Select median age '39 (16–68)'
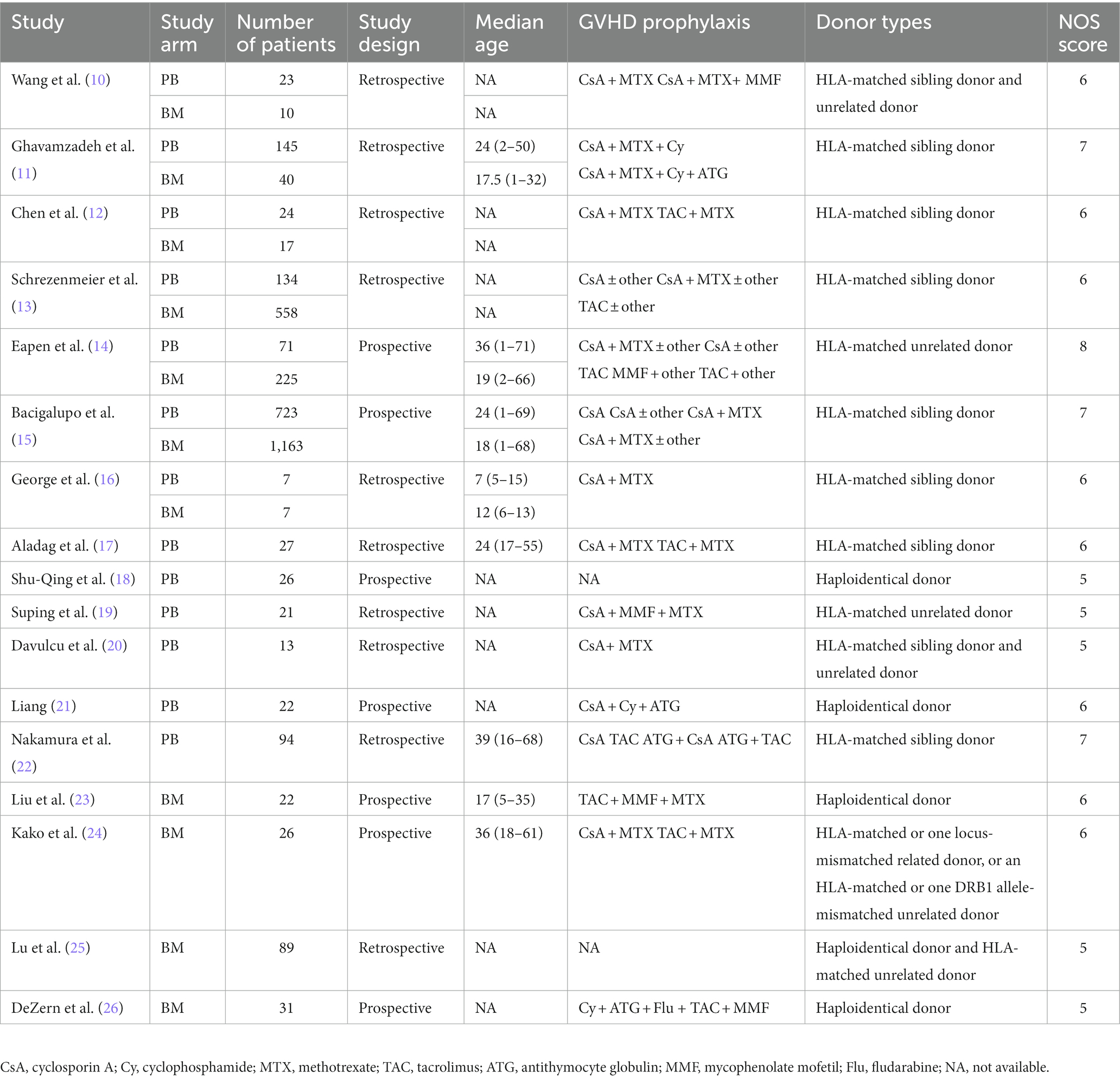The height and width of the screenshot is (1079, 1120). [508, 740]
